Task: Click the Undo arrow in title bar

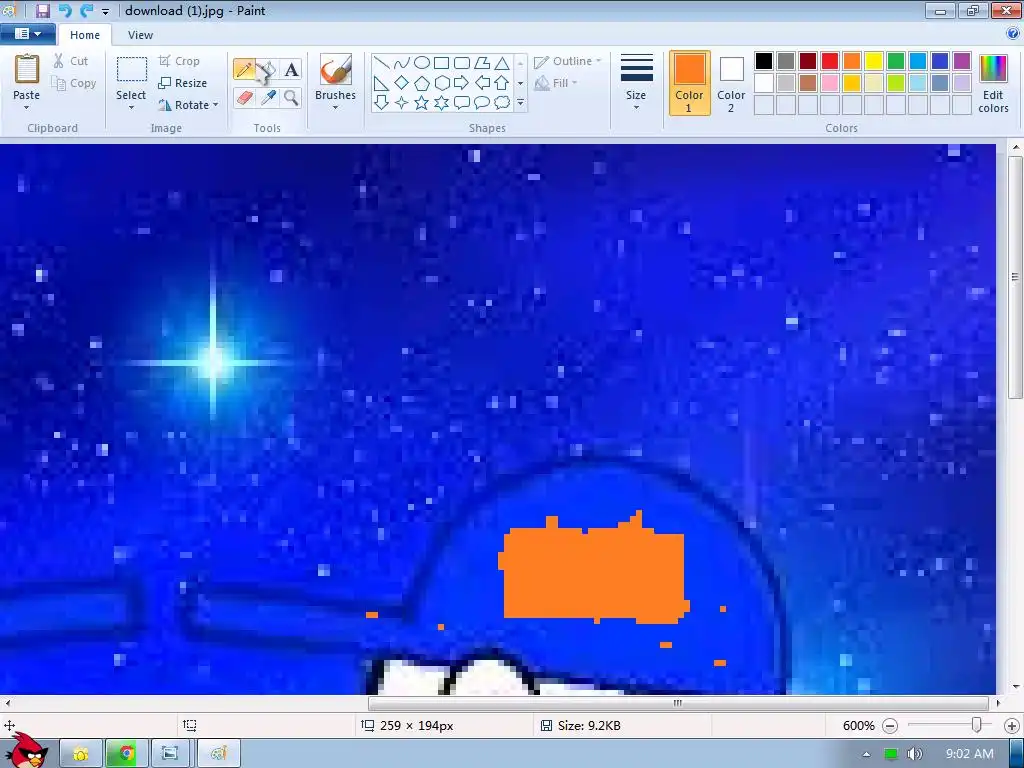Action: [65, 10]
